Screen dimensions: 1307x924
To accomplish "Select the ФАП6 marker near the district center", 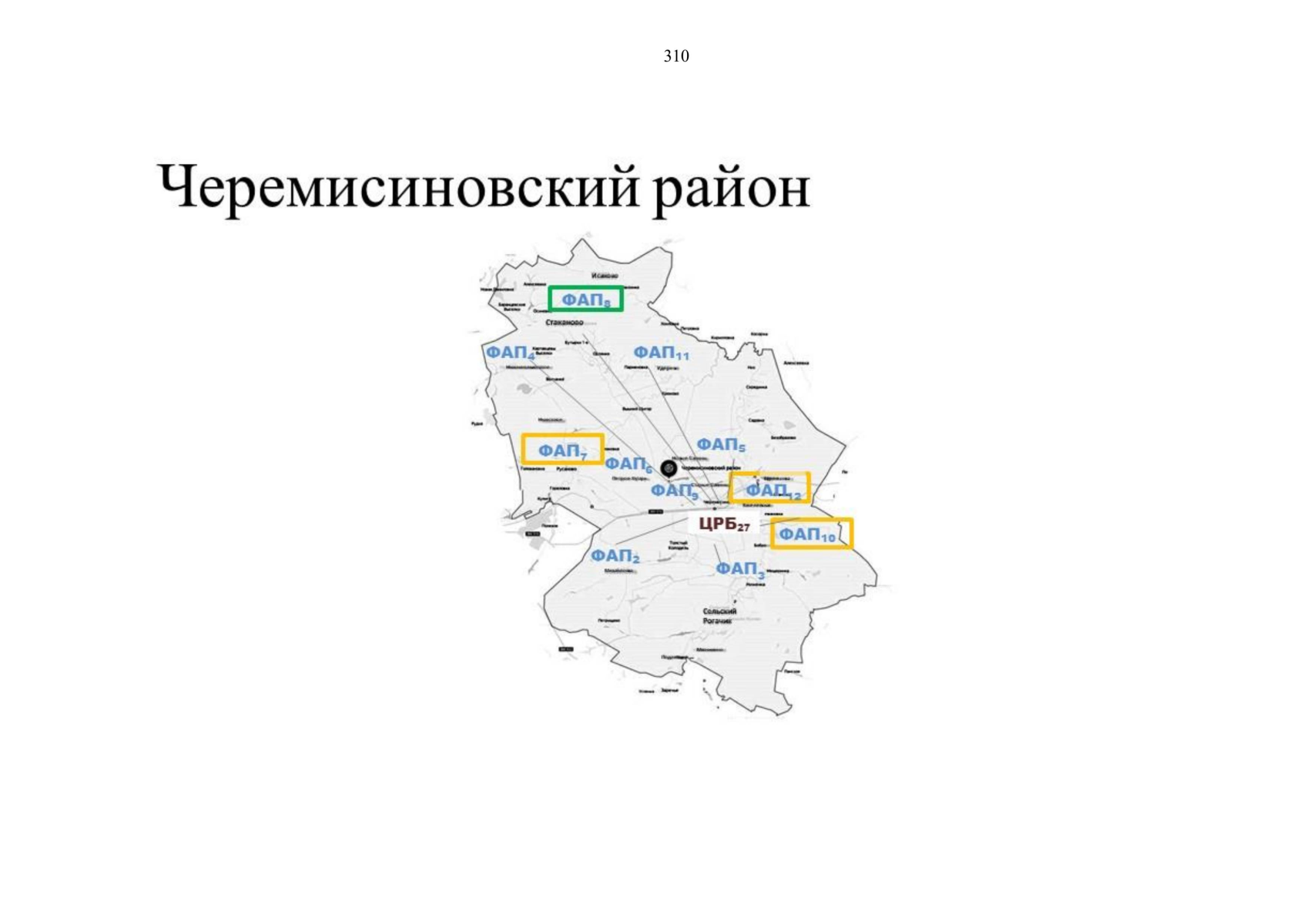I will [628, 464].
